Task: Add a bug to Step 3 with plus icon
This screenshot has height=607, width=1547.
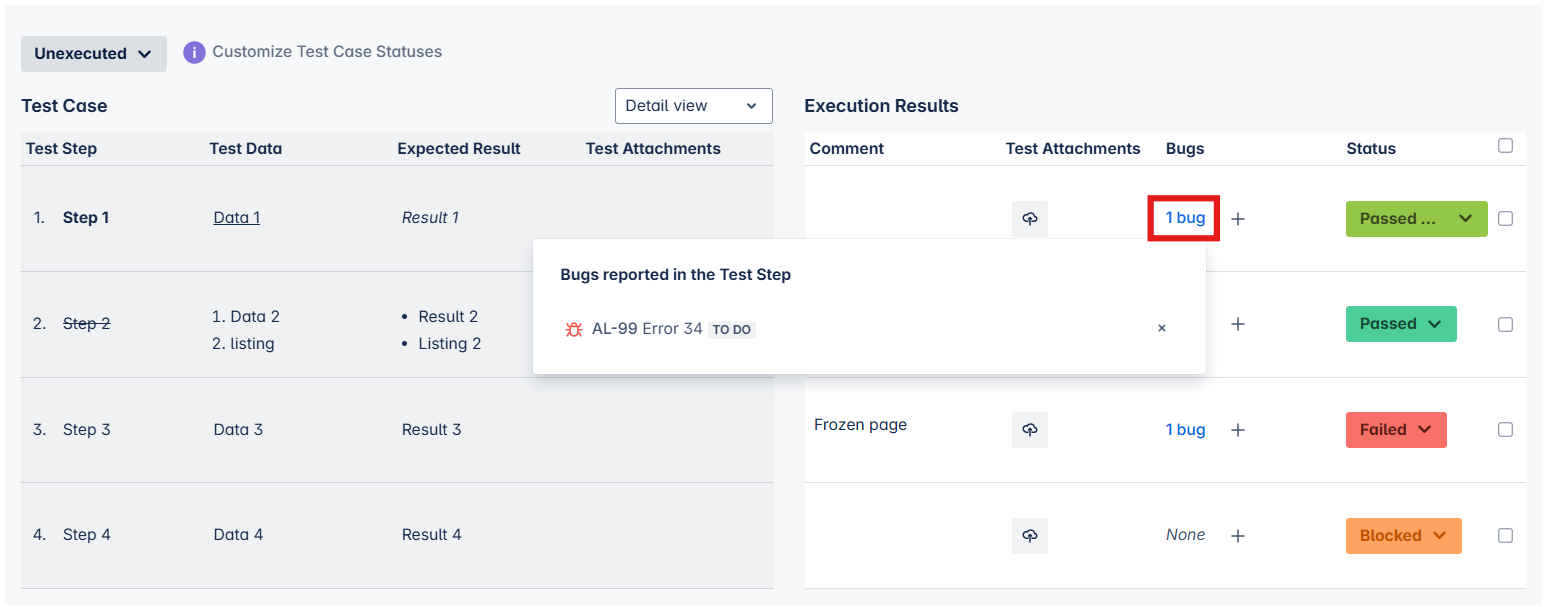Action: (1238, 430)
